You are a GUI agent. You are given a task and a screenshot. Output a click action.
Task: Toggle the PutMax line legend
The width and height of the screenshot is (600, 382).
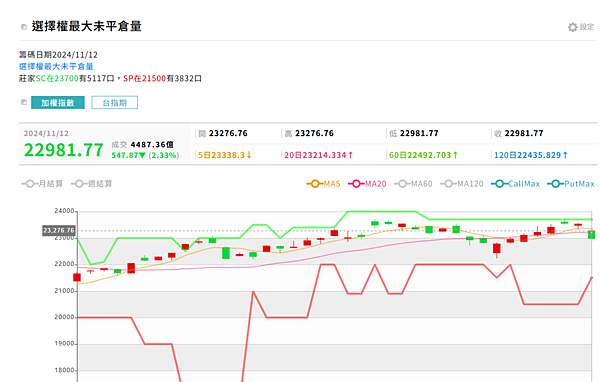(x=571, y=184)
